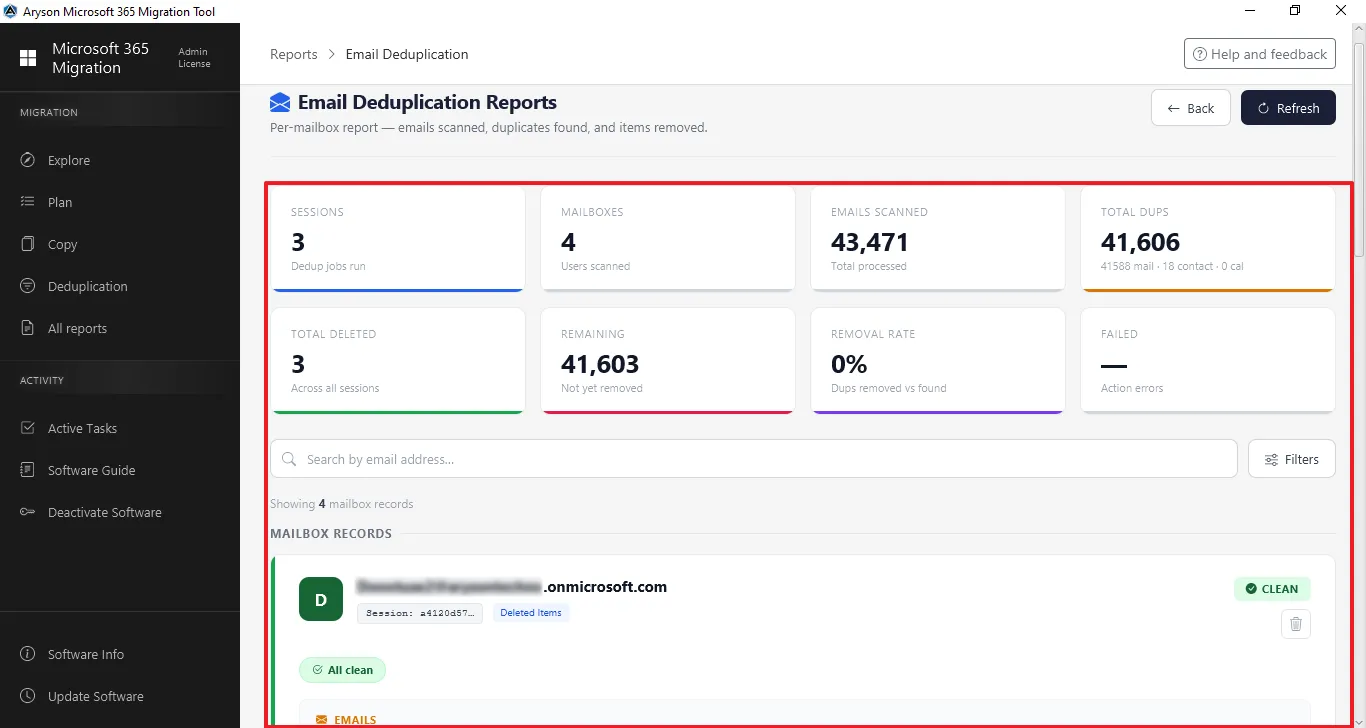Refresh the deduplication reports
The height and width of the screenshot is (728, 1366).
click(1288, 108)
